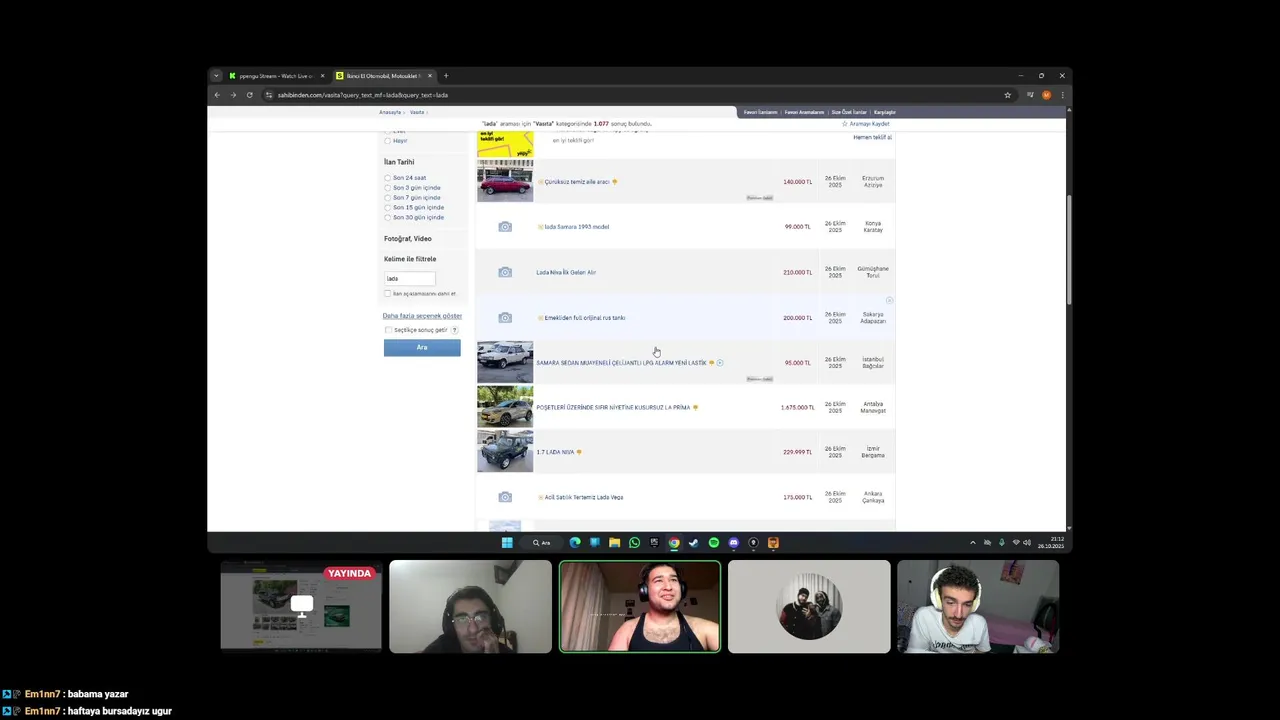This screenshot has height=720, width=1280.
Task: Open Favori İlanlarım menu item
Action: [761, 112]
